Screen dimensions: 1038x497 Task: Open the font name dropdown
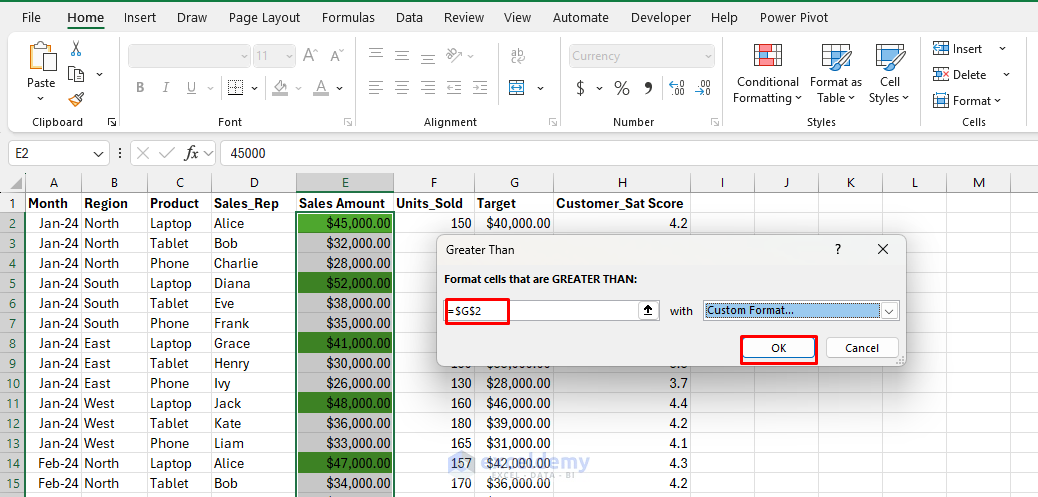tap(244, 56)
